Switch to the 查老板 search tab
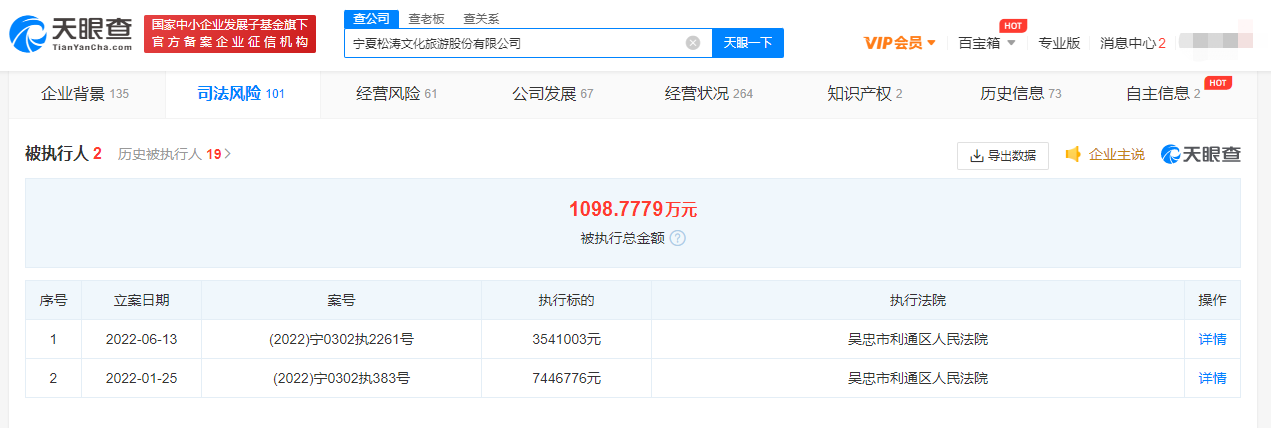Screen dimensions: 1271x428 click(426, 18)
